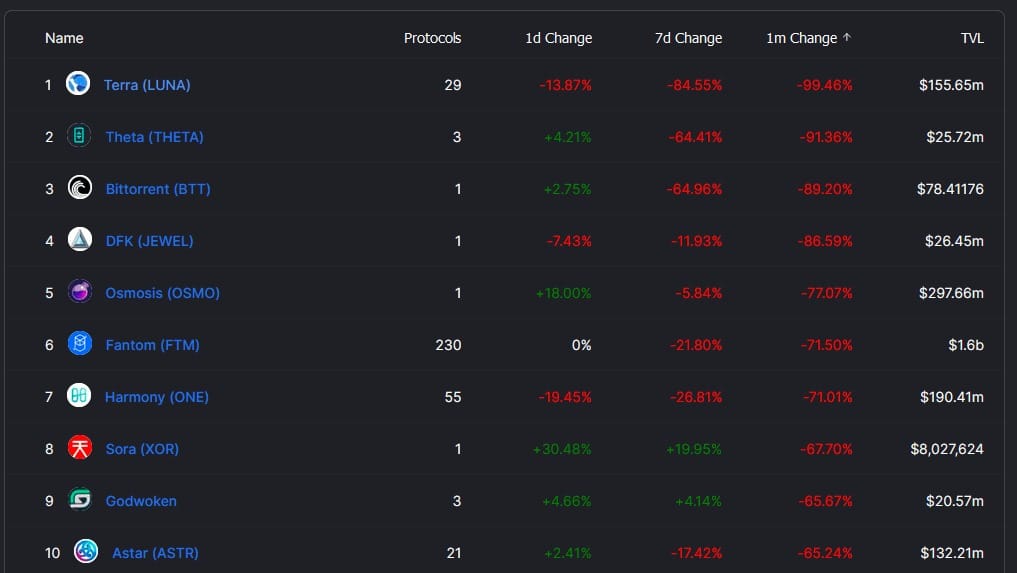Click the Terra (LUNA) chain logo
The height and width of the screenshot is (573, 1017).
coord(78,83)
